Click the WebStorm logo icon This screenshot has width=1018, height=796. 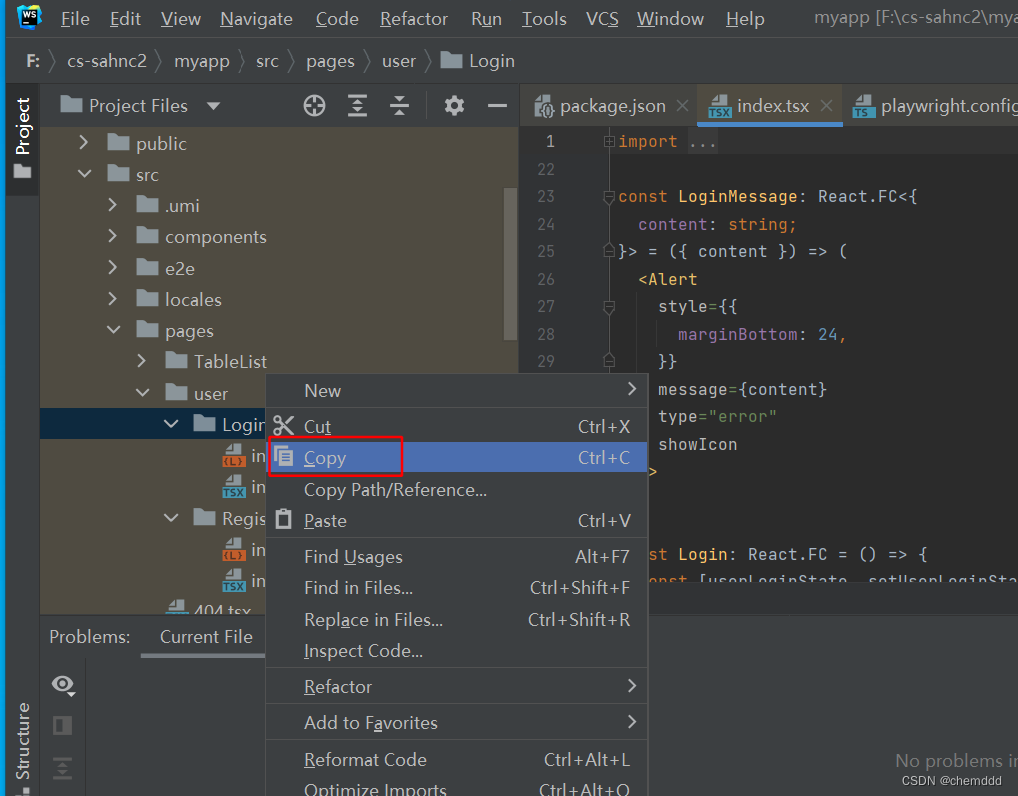[x=29, y=18]
